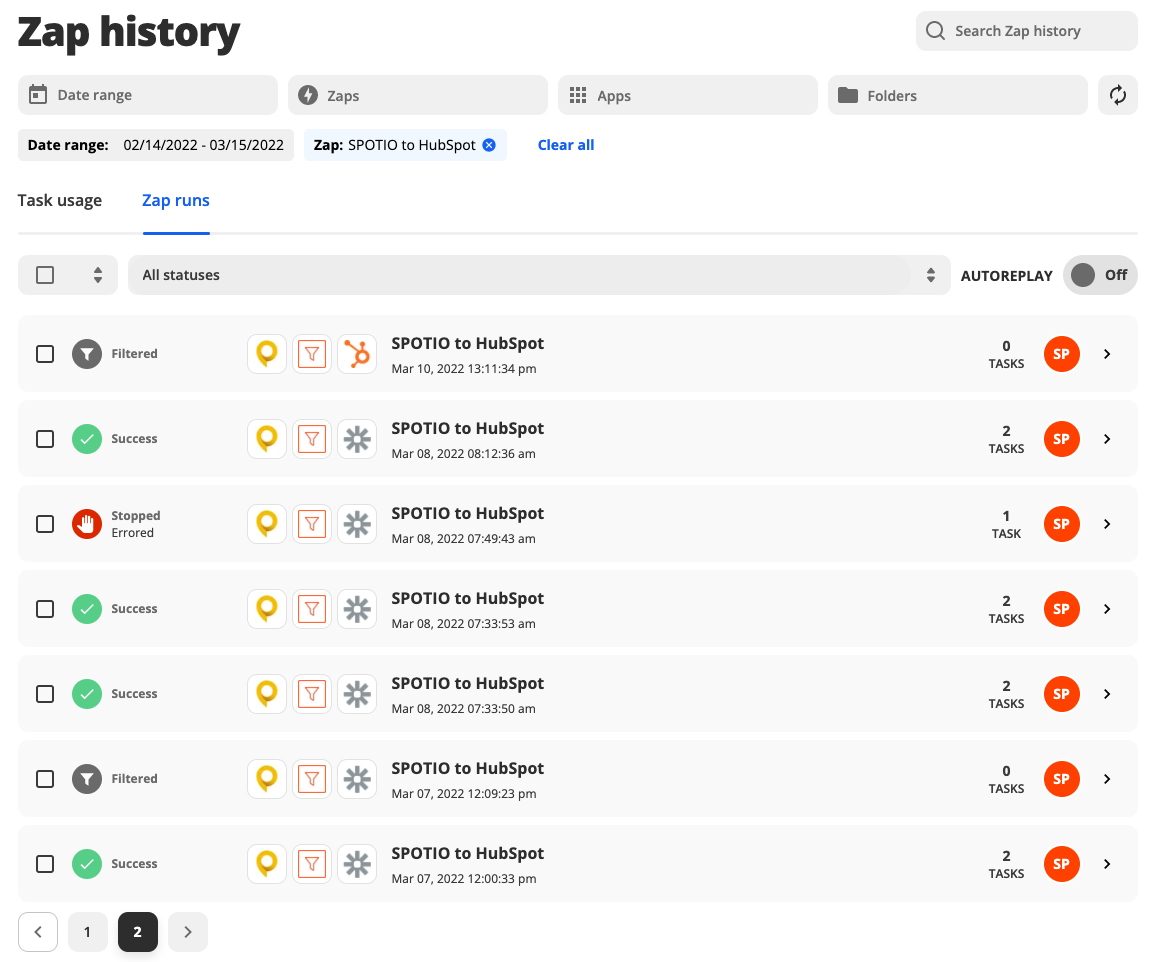Click the green Success icon for the 12:00:33 pm run
This screenshot has height=962, width=1151.
tap(87, 864)
